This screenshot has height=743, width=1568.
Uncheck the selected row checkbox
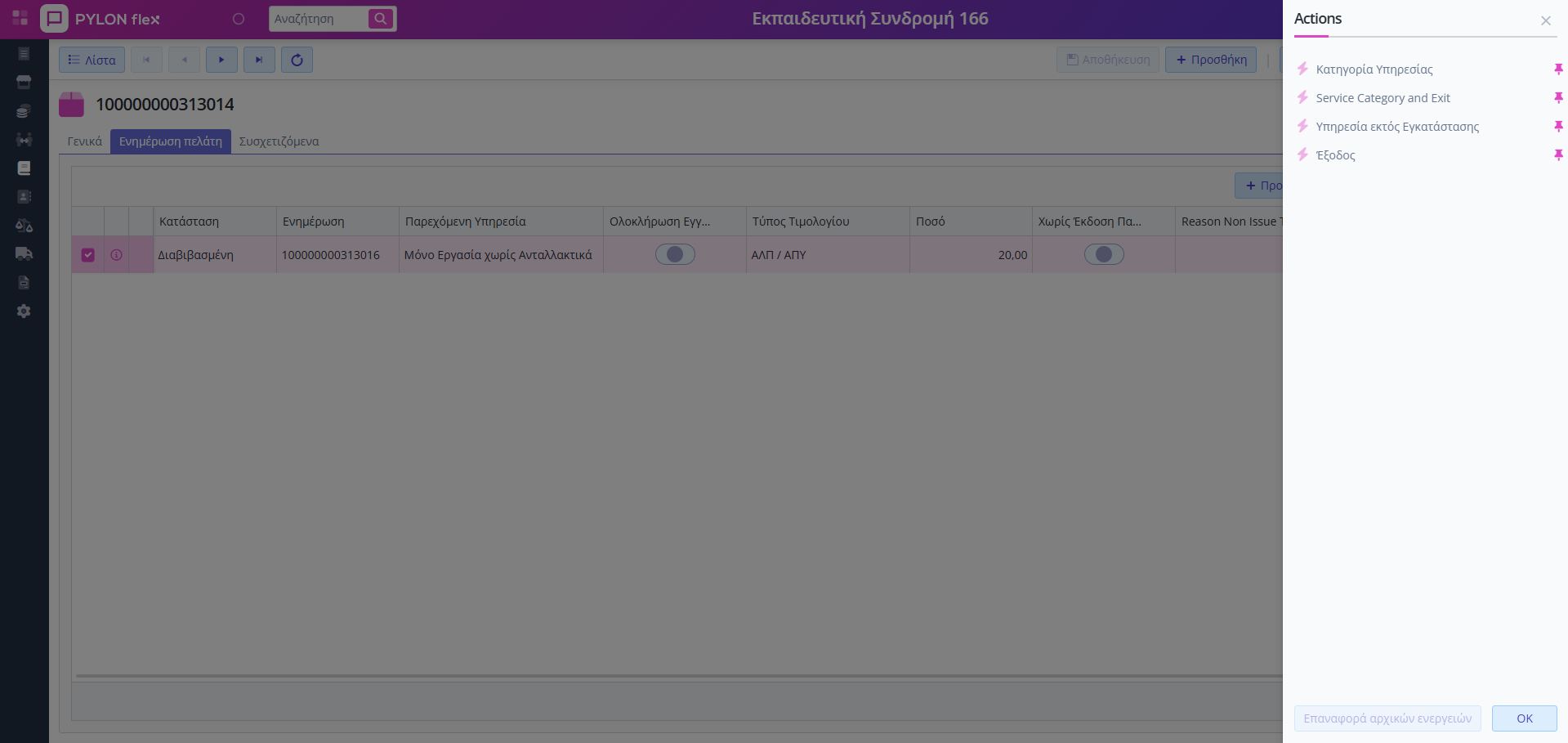[88, 255]
